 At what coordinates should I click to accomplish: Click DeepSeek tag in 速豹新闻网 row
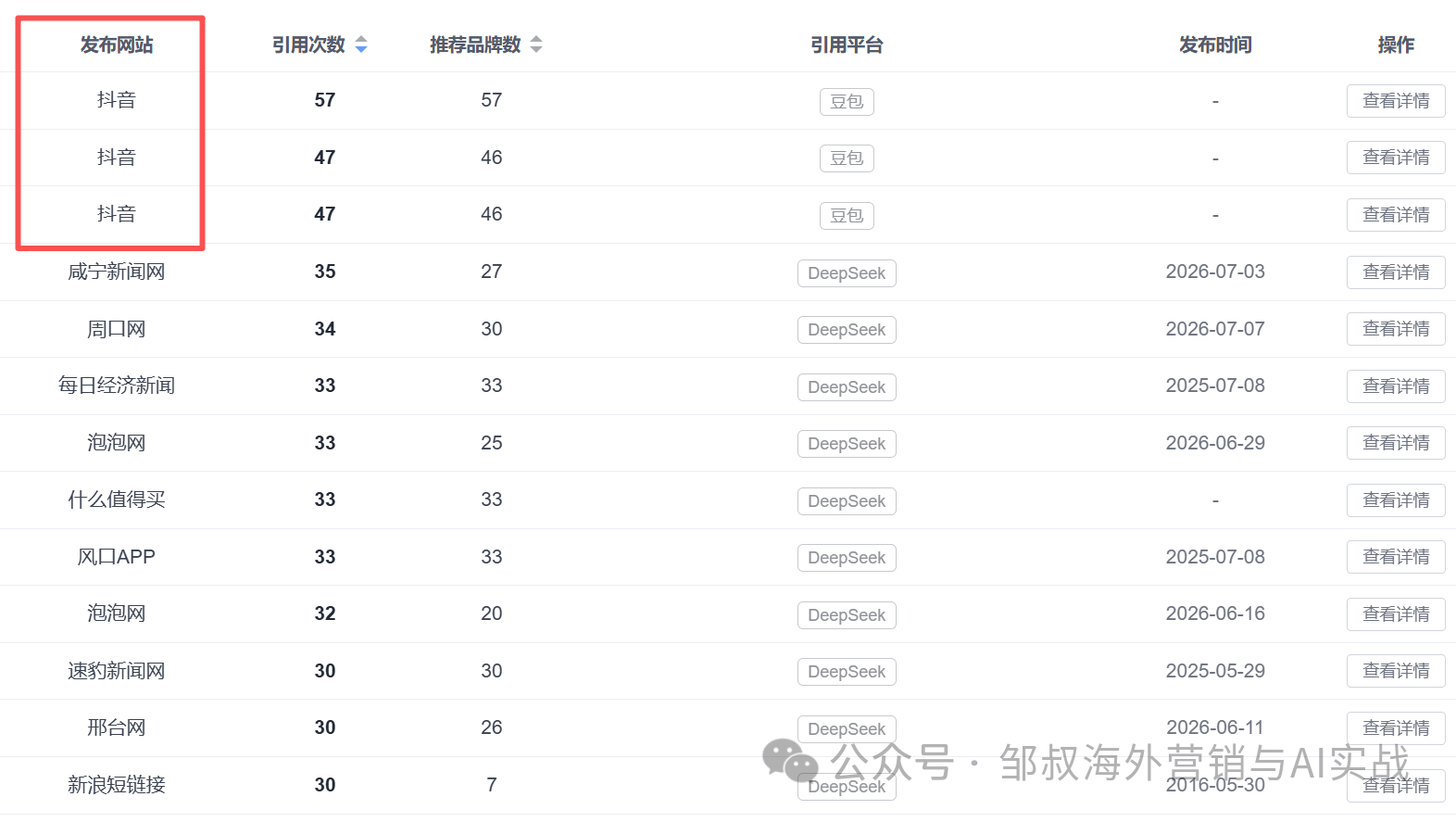click(847, 672)
